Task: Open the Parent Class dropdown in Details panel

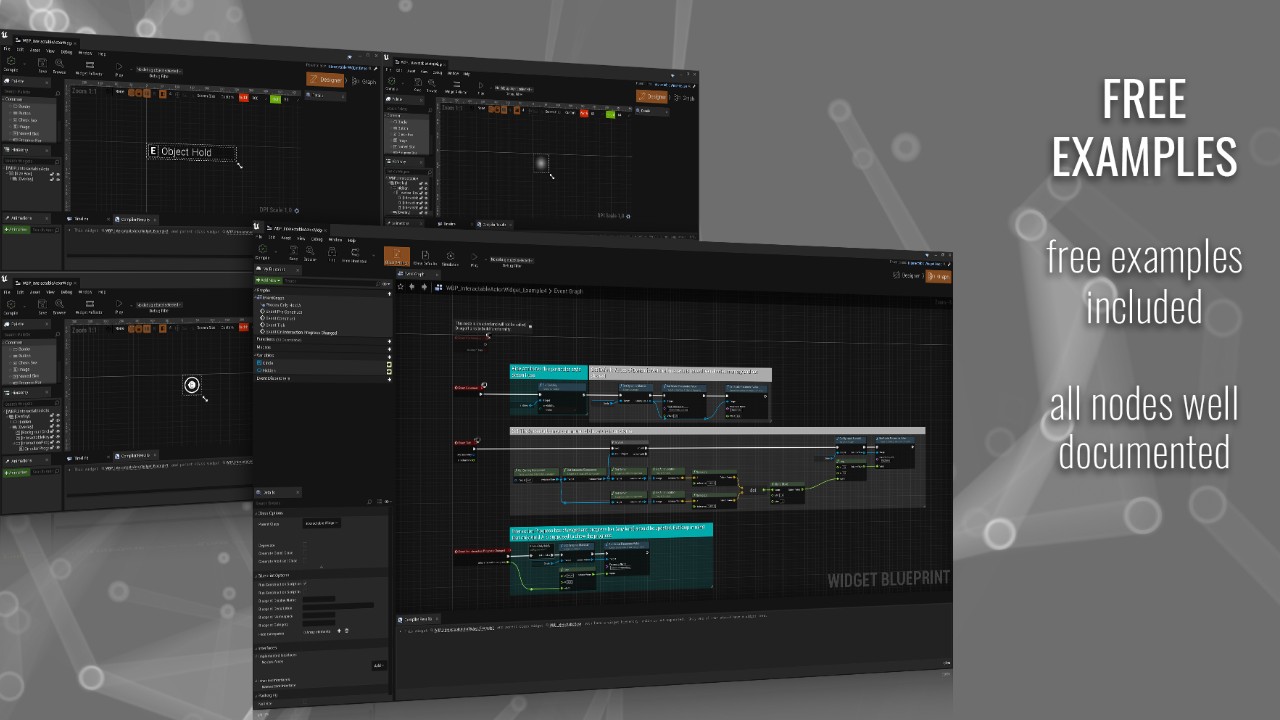Action: [322, 523]
